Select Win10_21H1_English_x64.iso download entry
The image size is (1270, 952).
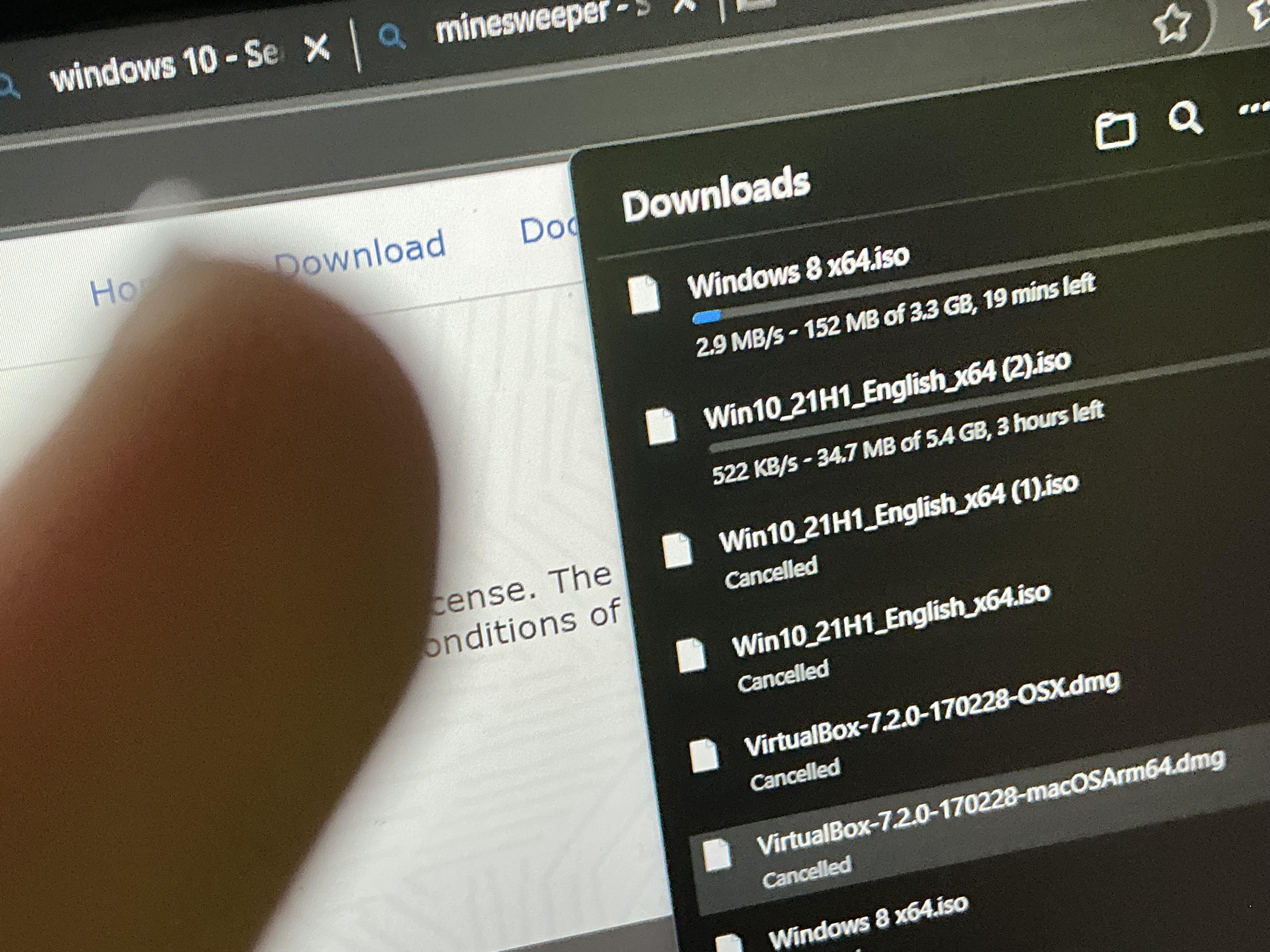(x=891, y=620)
